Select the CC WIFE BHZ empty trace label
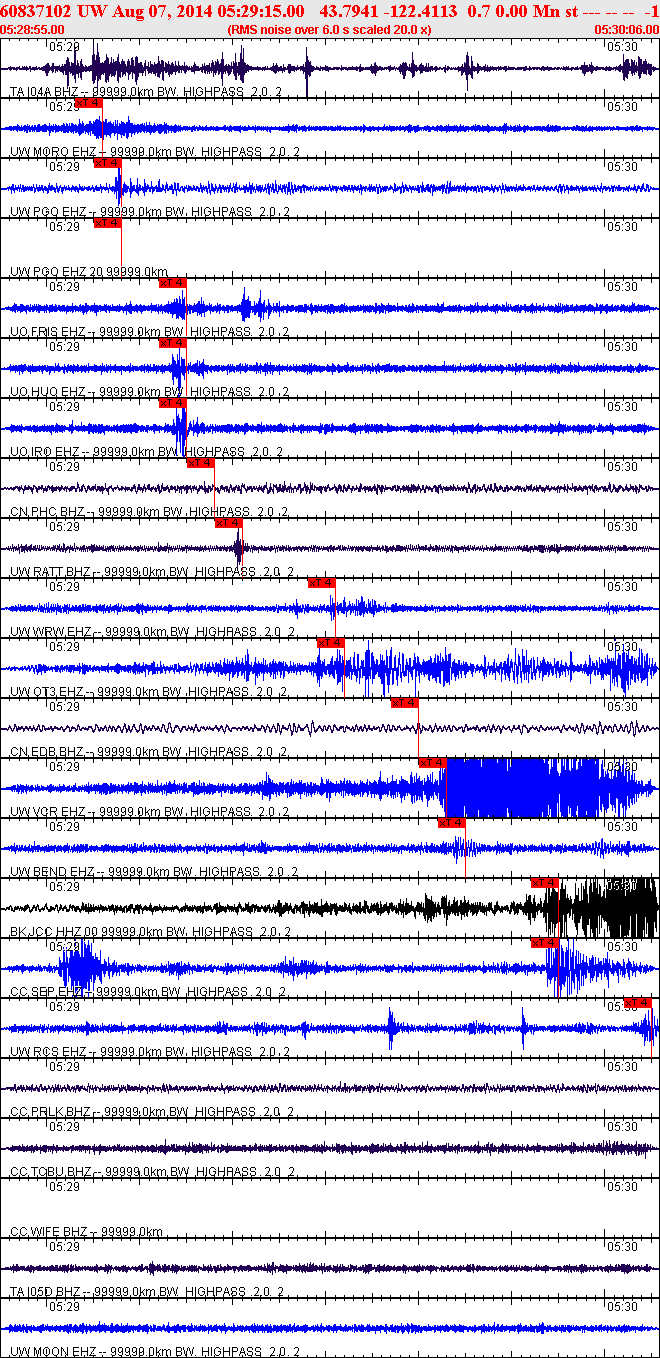Viewport: 660px width, 1358px height. tap(86, 1231)
